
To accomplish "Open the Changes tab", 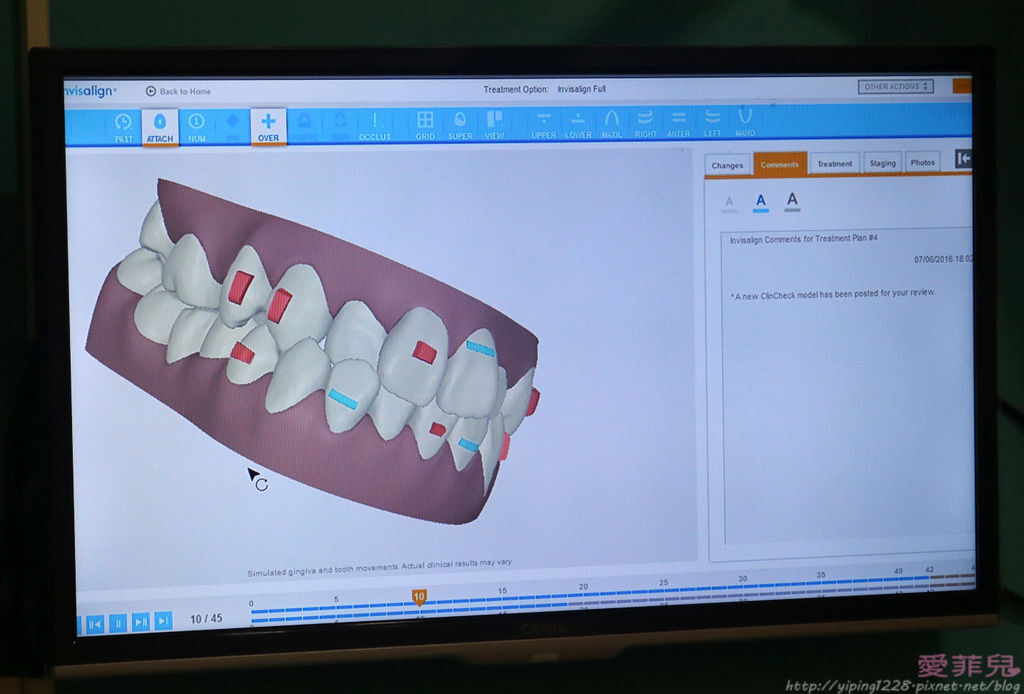I will (727, 165).
